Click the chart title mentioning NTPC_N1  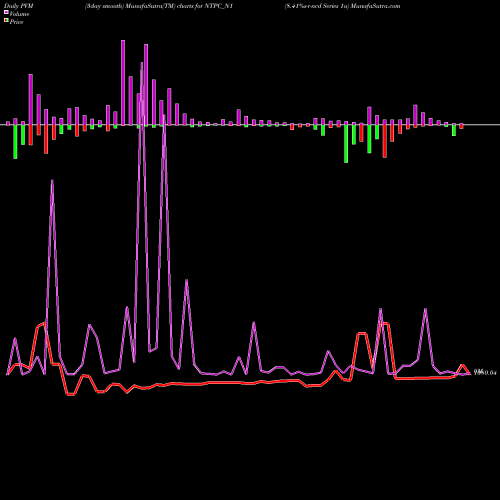(x=159, y=6)
